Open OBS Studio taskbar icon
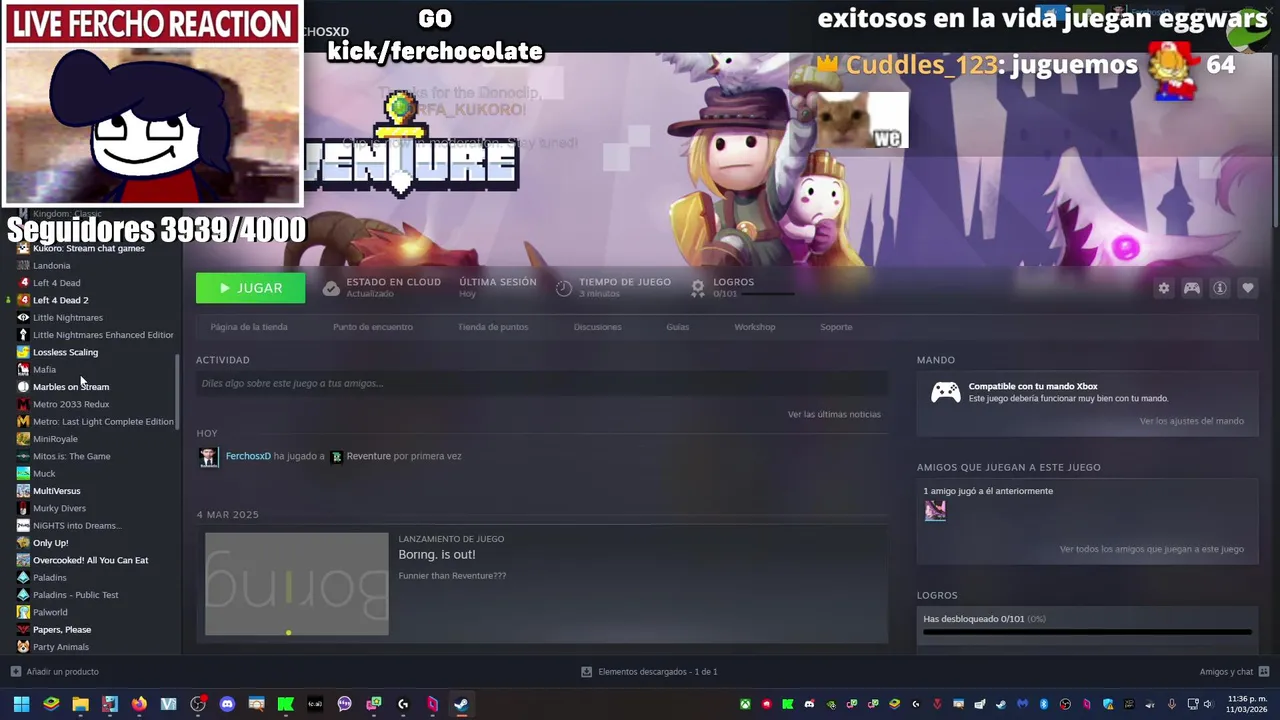 (198, 704)
